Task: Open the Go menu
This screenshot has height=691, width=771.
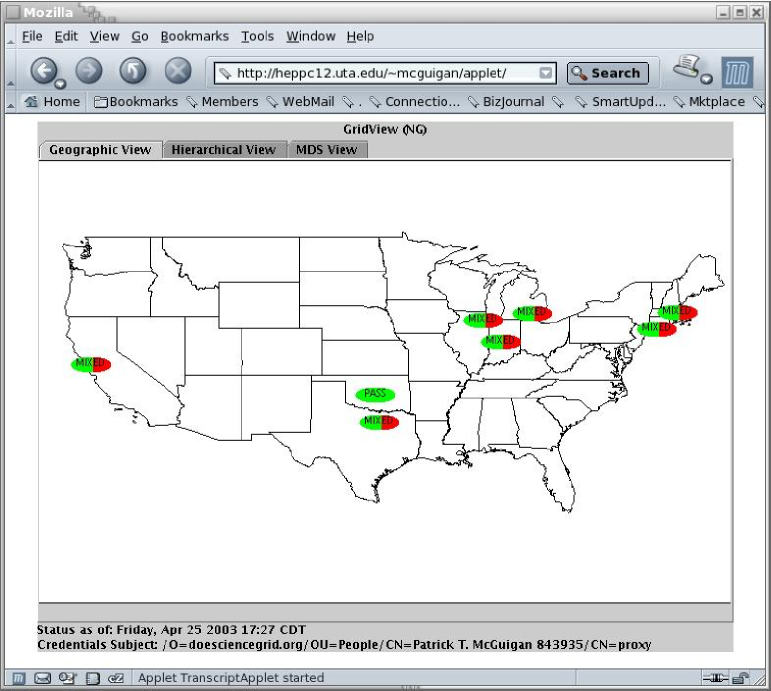Action: [140, 36]
